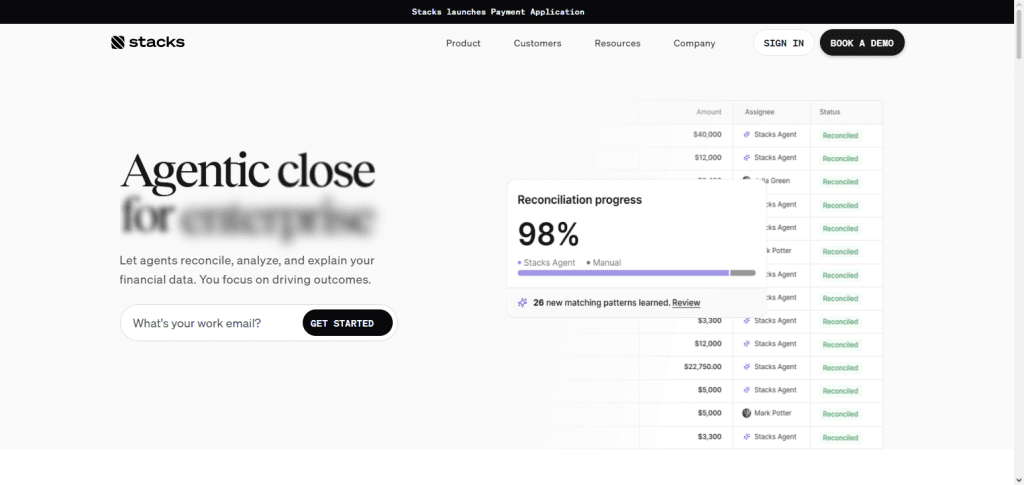Click the grey Manual legend dot
The image size is (1024, 485).
point(588,263)
